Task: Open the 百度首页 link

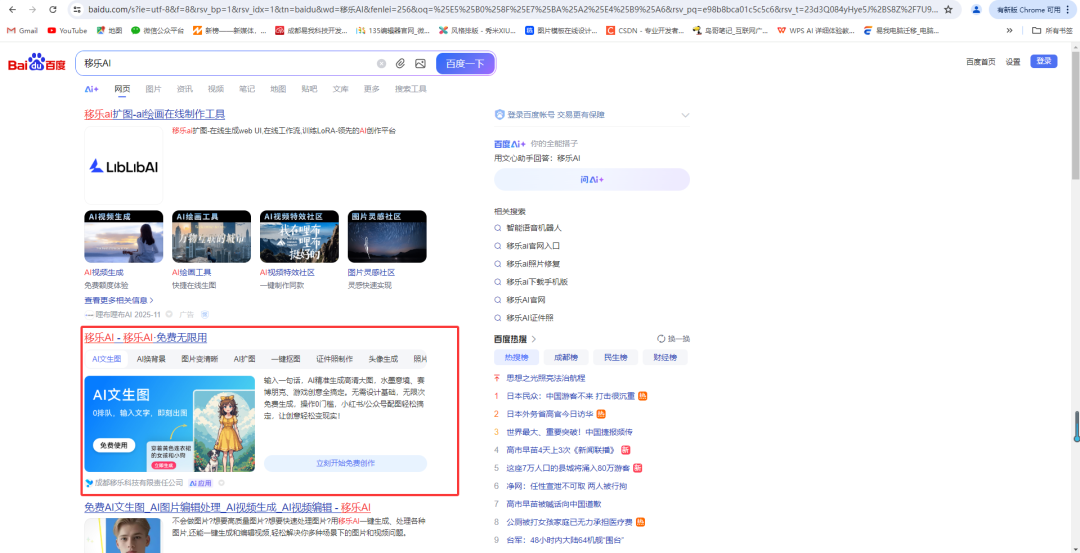Action: [x=980, y=61]
